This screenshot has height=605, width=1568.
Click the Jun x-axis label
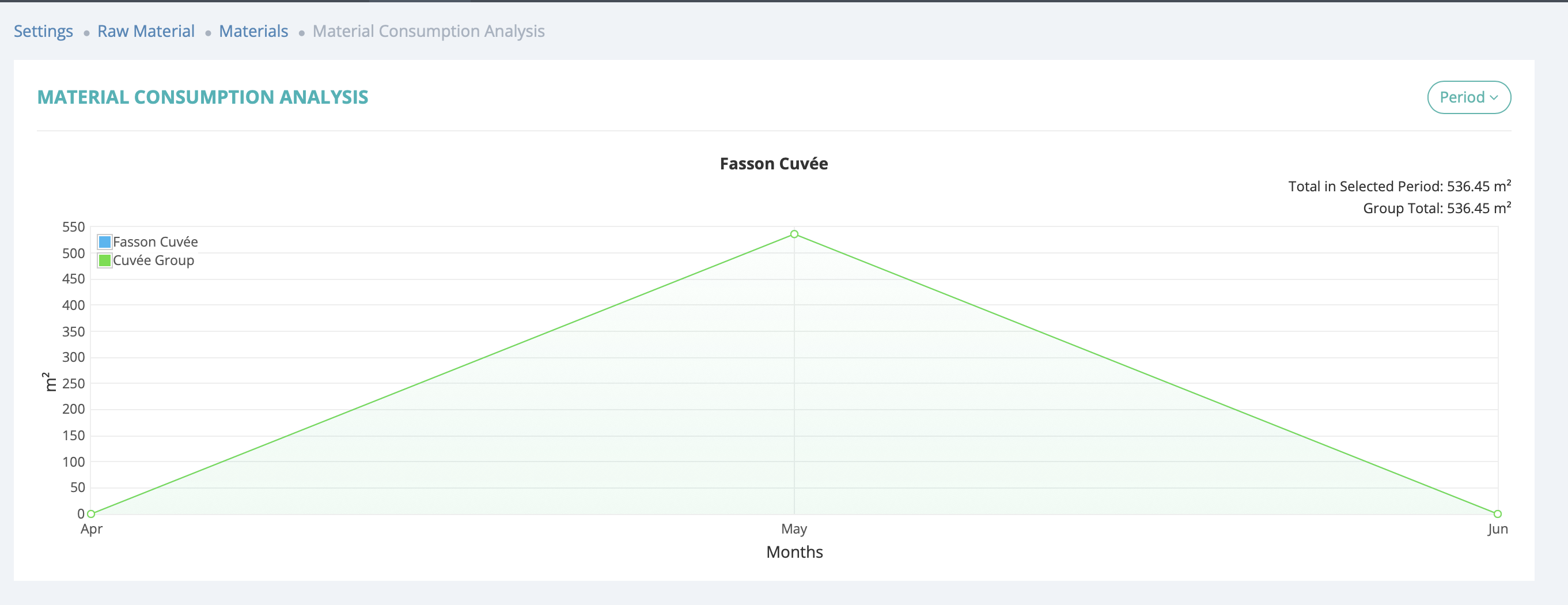[1497, 529]
